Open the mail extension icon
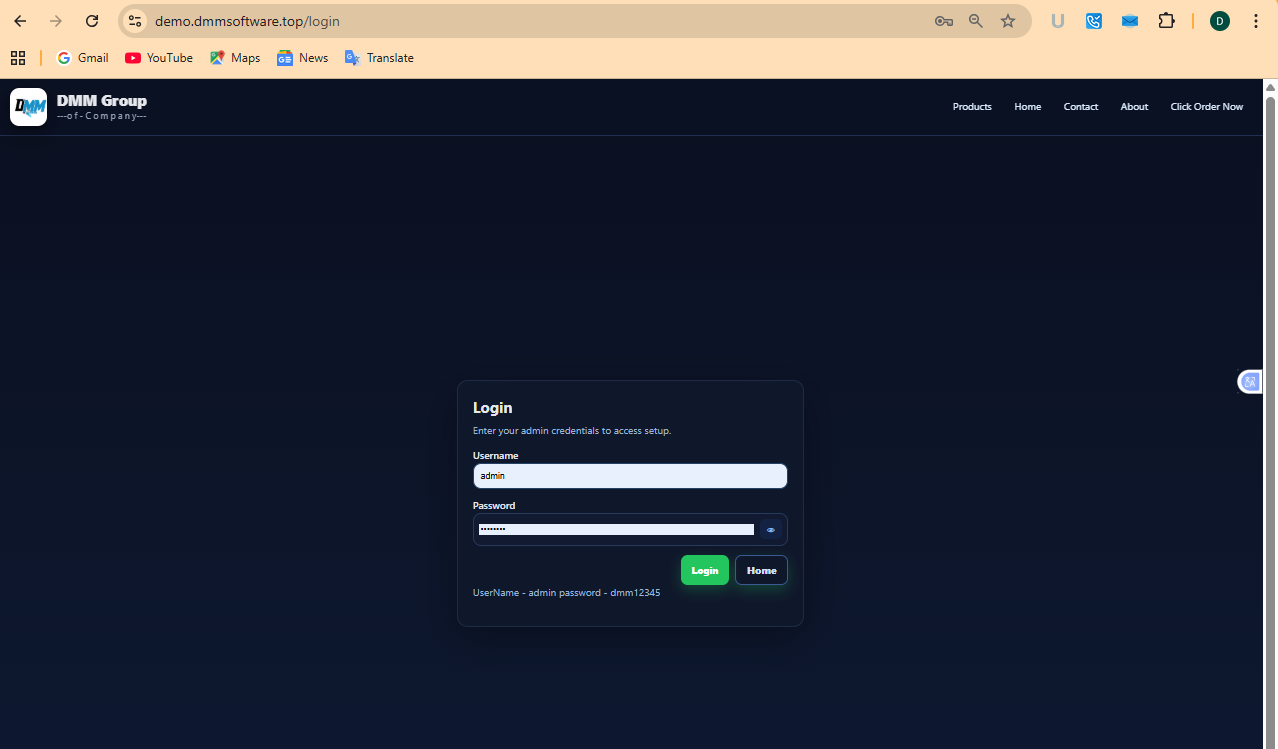This screenshot has height=749, width=1278. pos(1129,20)
